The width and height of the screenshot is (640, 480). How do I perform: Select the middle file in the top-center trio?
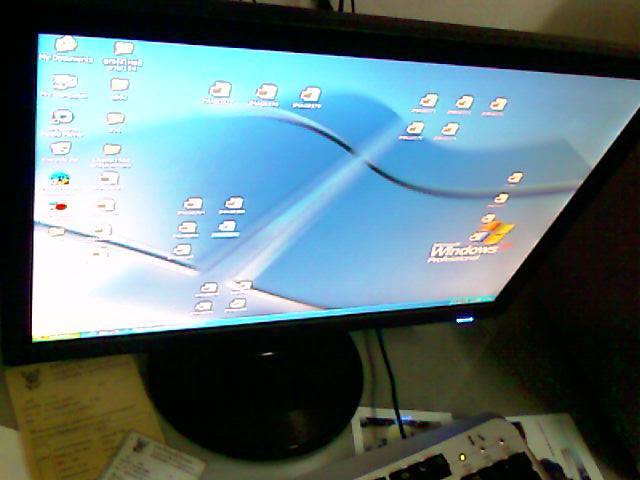point(266,94)
